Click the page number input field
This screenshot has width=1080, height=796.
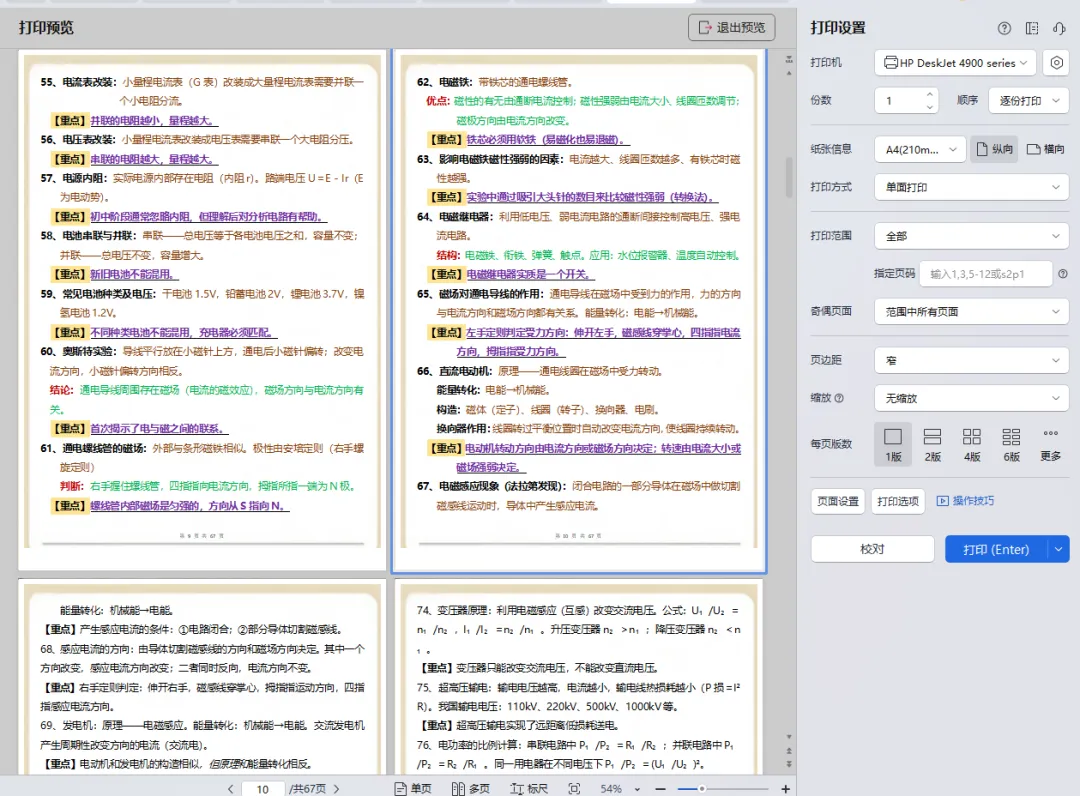262,787
